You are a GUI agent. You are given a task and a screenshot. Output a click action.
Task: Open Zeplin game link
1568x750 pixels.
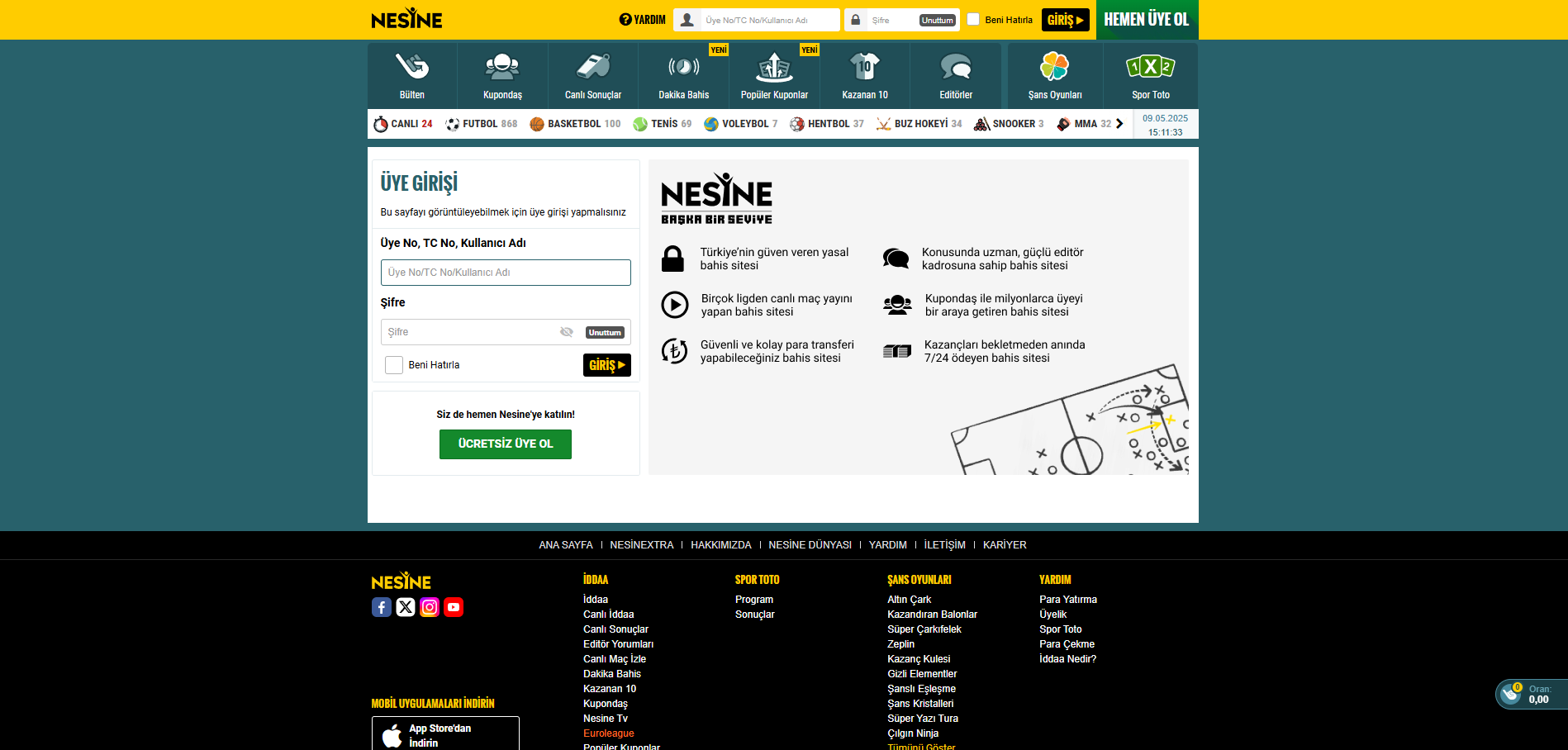pos(901,644)
